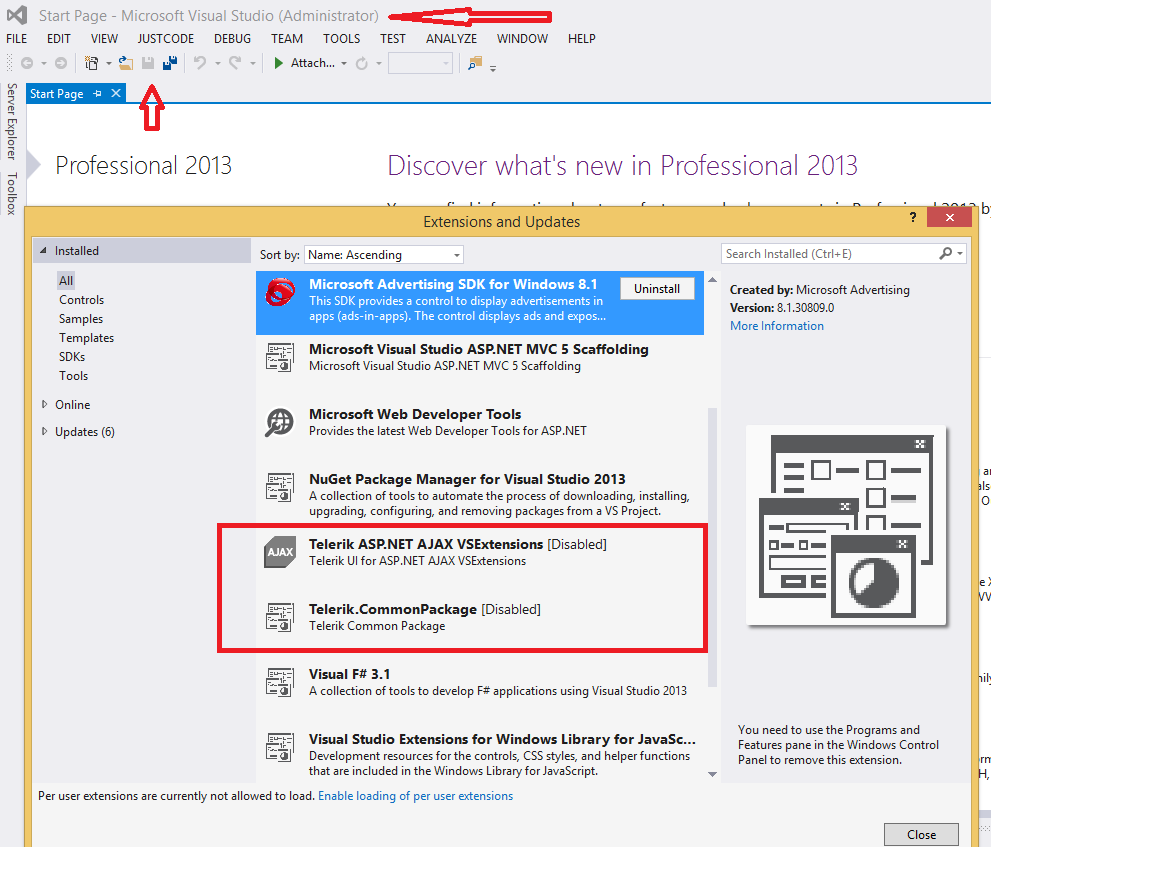Image resolution: width=1152 pixels, height=876 pixels.
Task: Click the Close button in dialog
Action: click(921, 834)
